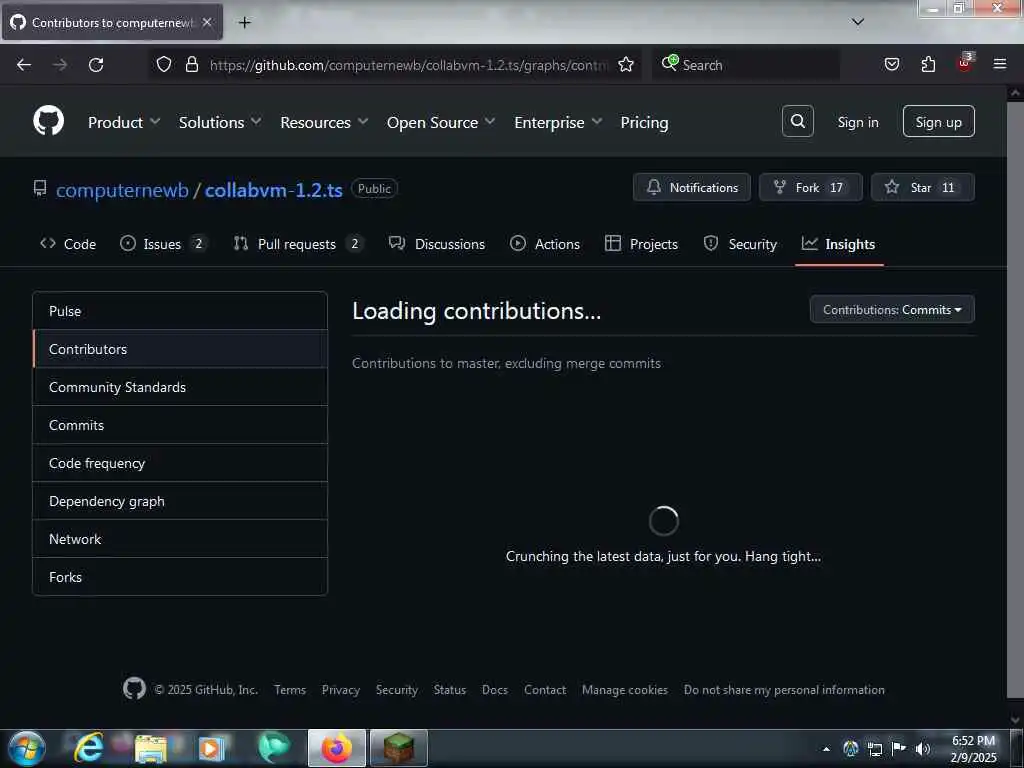Open Windows Media Player taskbar icon
Viewport: 1024px width, 768px height.
tap(211, 748)
